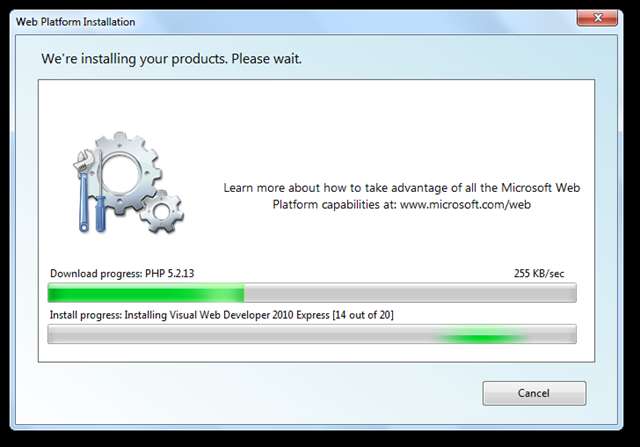
Task: Click the green marquee glow in install bar
Action: [x=481, y=337]
